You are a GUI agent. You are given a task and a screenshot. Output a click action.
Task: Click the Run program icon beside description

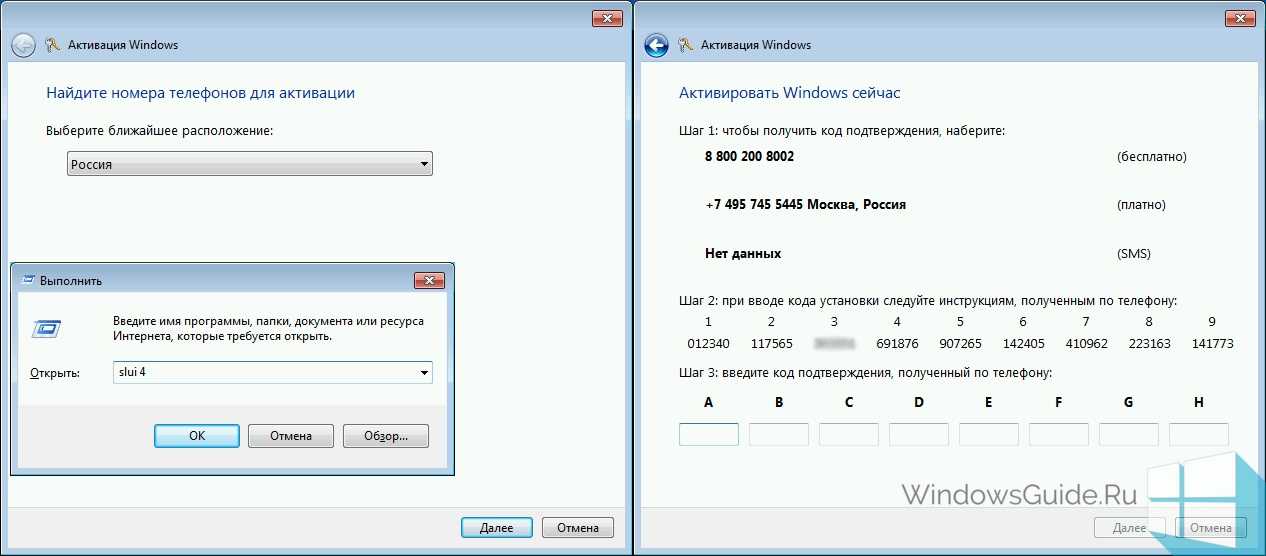[x=47, y=330]
